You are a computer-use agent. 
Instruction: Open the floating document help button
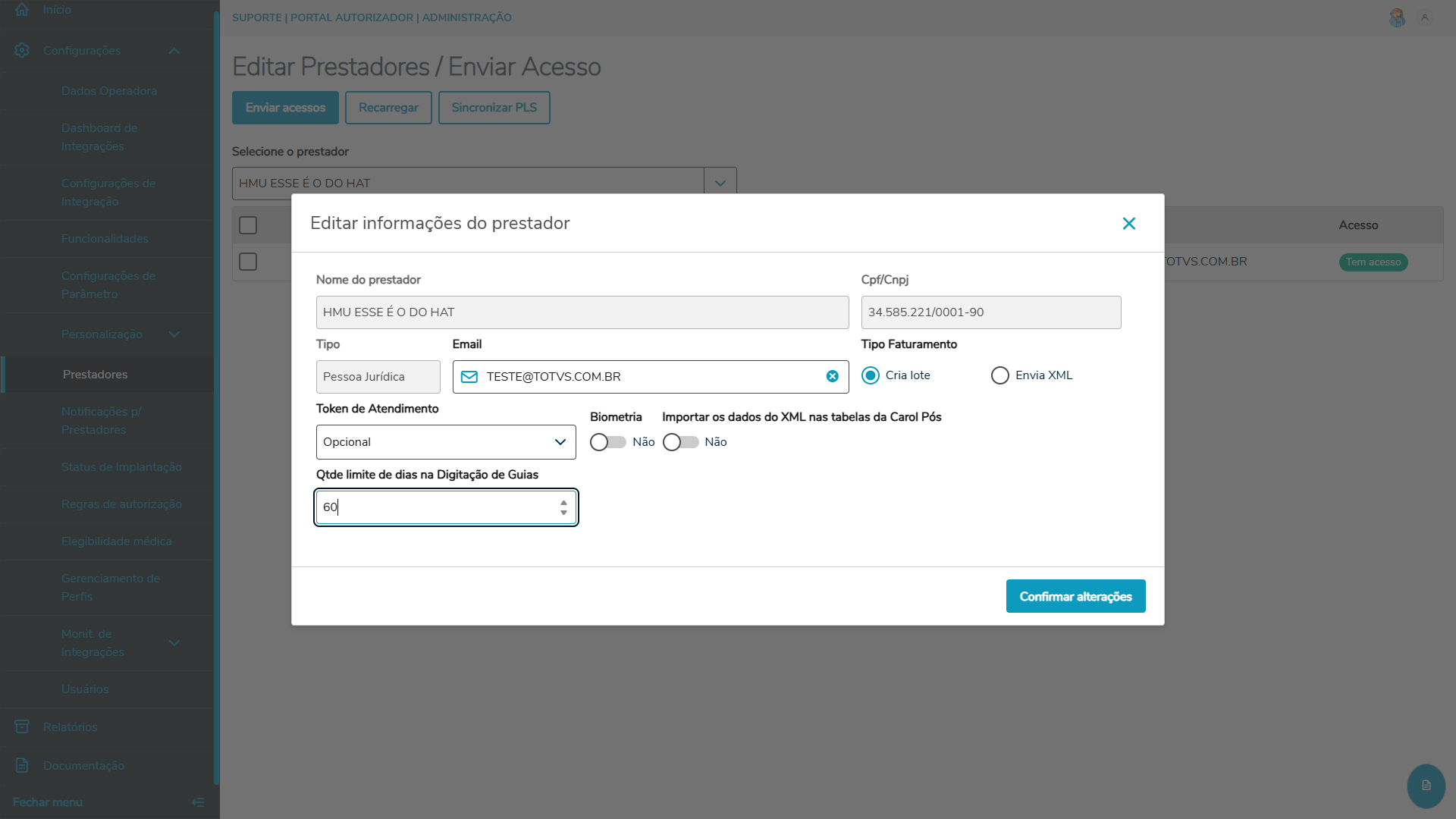coord(1426,786)
